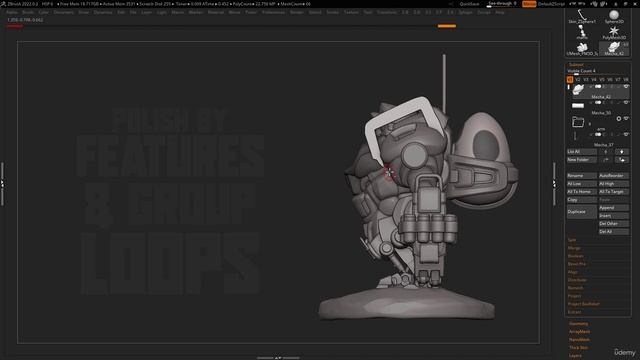This screenshot has height=360, width=640.
Task: Click the Mecha_42 subtool thumbnail
Action: pos(578,90)
